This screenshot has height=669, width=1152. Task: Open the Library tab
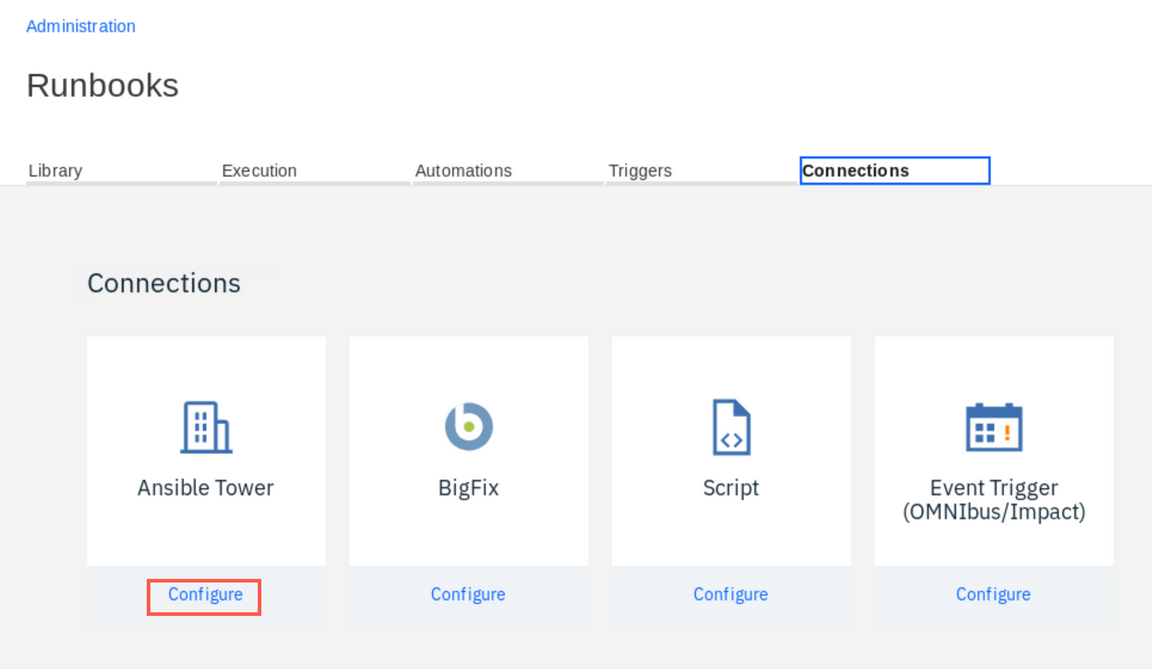(121, 170)
